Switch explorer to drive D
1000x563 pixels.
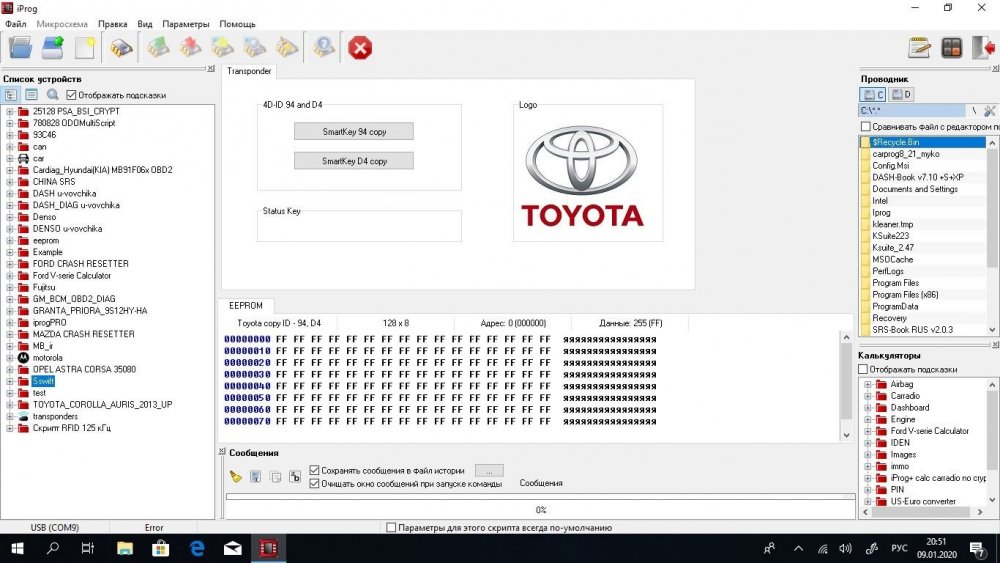pos(901,94)
